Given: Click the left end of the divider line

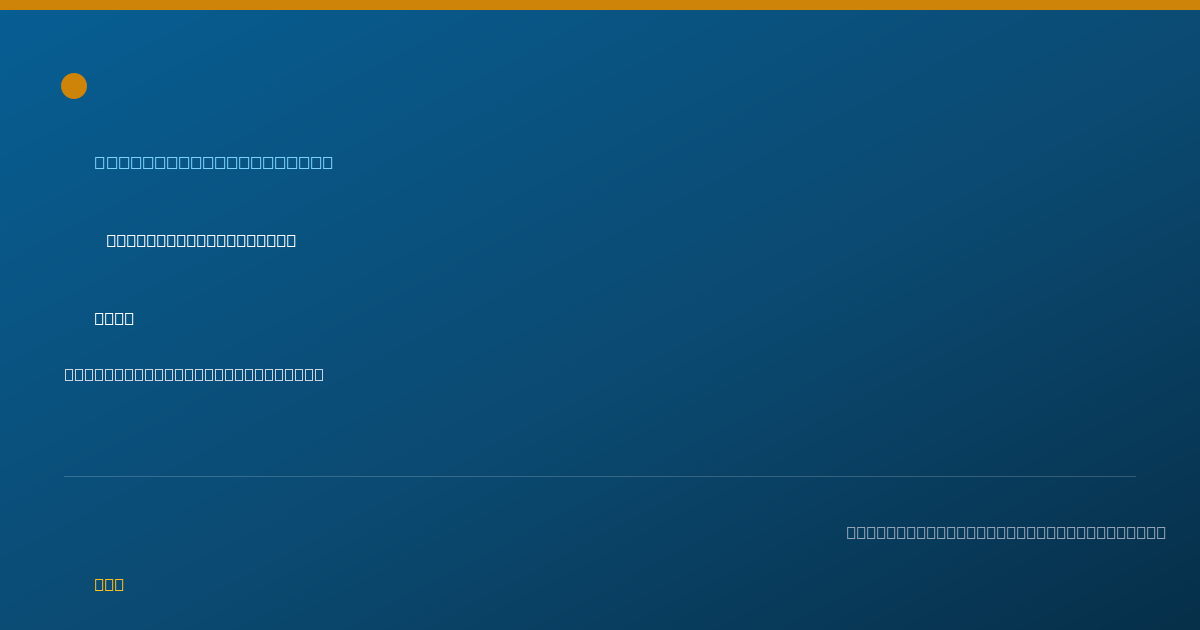Looking at the screenshot, I should tap(65, 476).
